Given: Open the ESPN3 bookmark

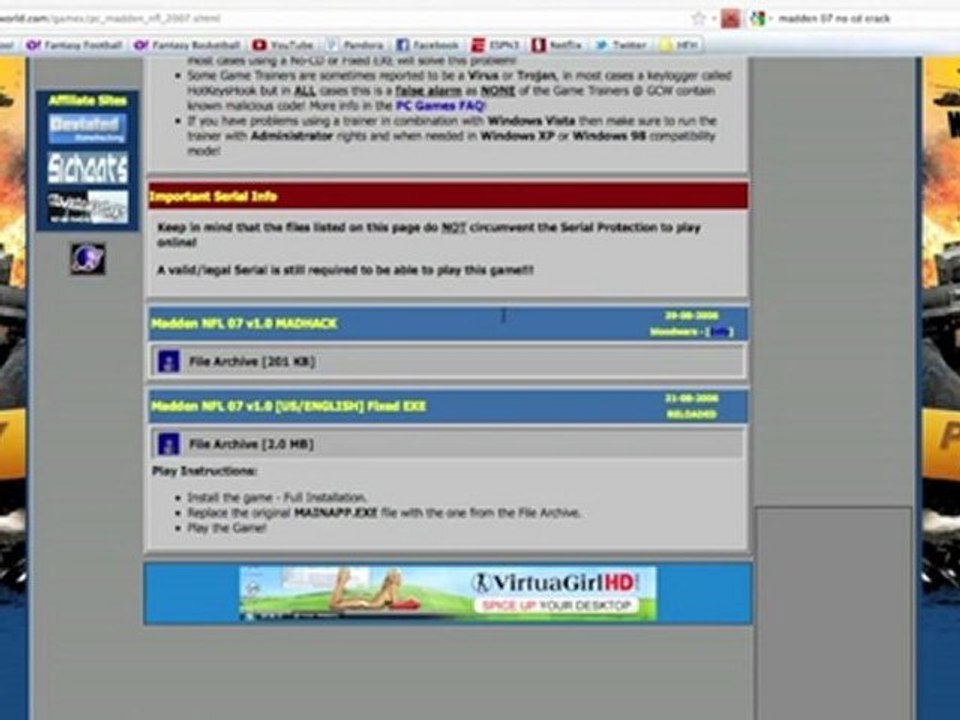Looking at the screenshot, I should 495,45.
